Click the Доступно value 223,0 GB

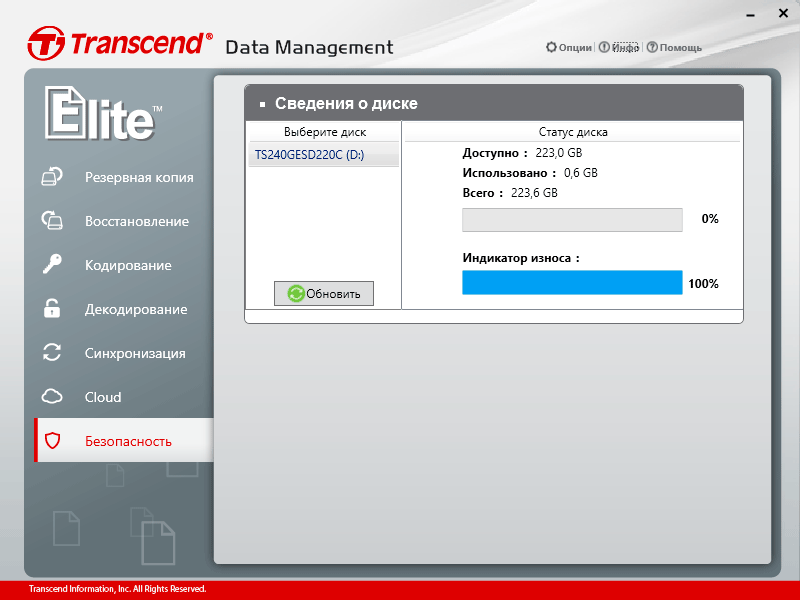[559, 153]
